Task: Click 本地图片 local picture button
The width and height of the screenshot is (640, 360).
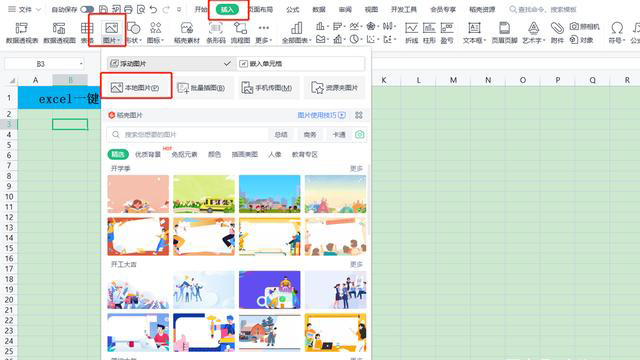Action: (x=136, y=87)
